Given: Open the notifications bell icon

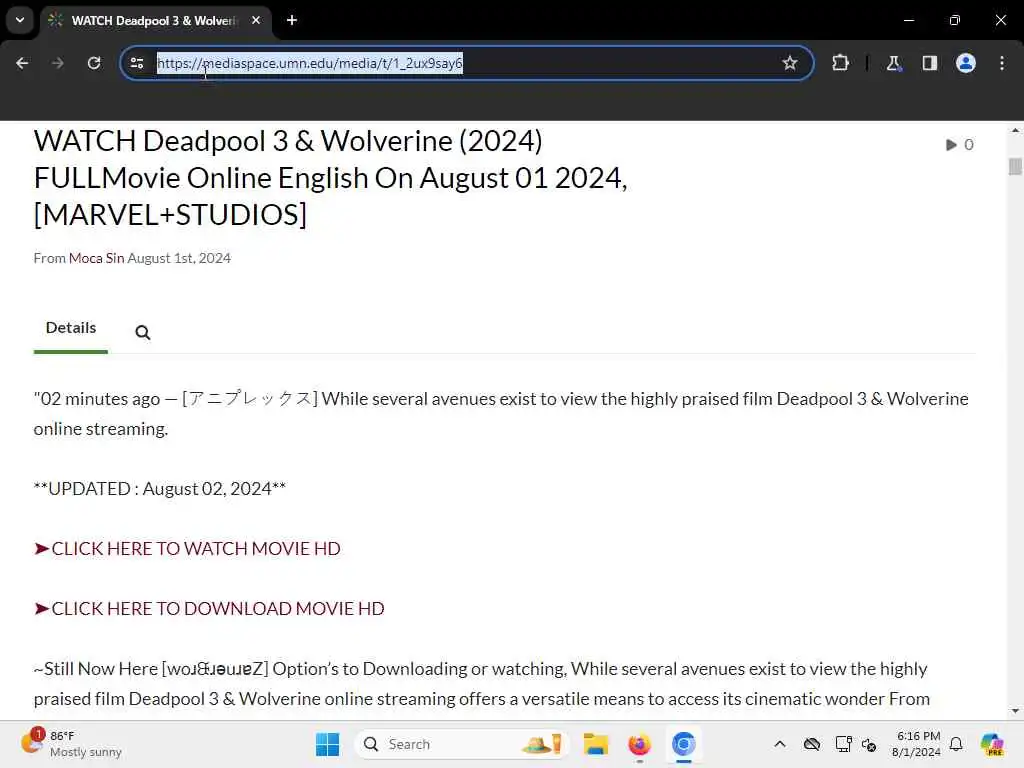Looking at the screenshot, I should pyautogui.click(x=956, y=744).
